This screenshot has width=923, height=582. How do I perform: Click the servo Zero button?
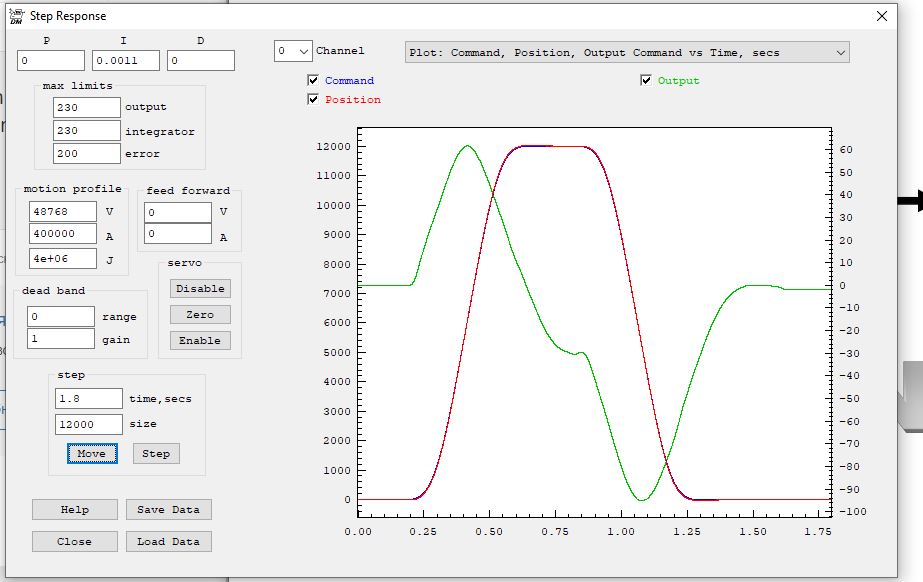pyautogui.click(x=200, y=314)
